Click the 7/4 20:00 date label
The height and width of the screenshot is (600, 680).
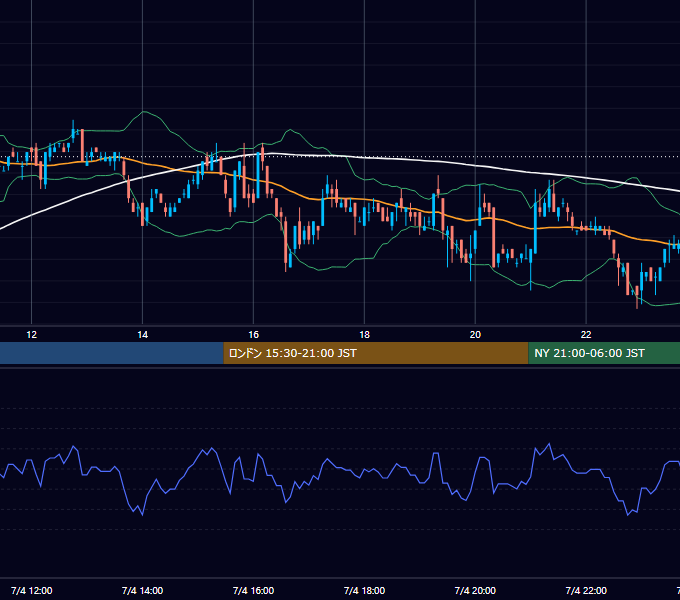(475, 590)
